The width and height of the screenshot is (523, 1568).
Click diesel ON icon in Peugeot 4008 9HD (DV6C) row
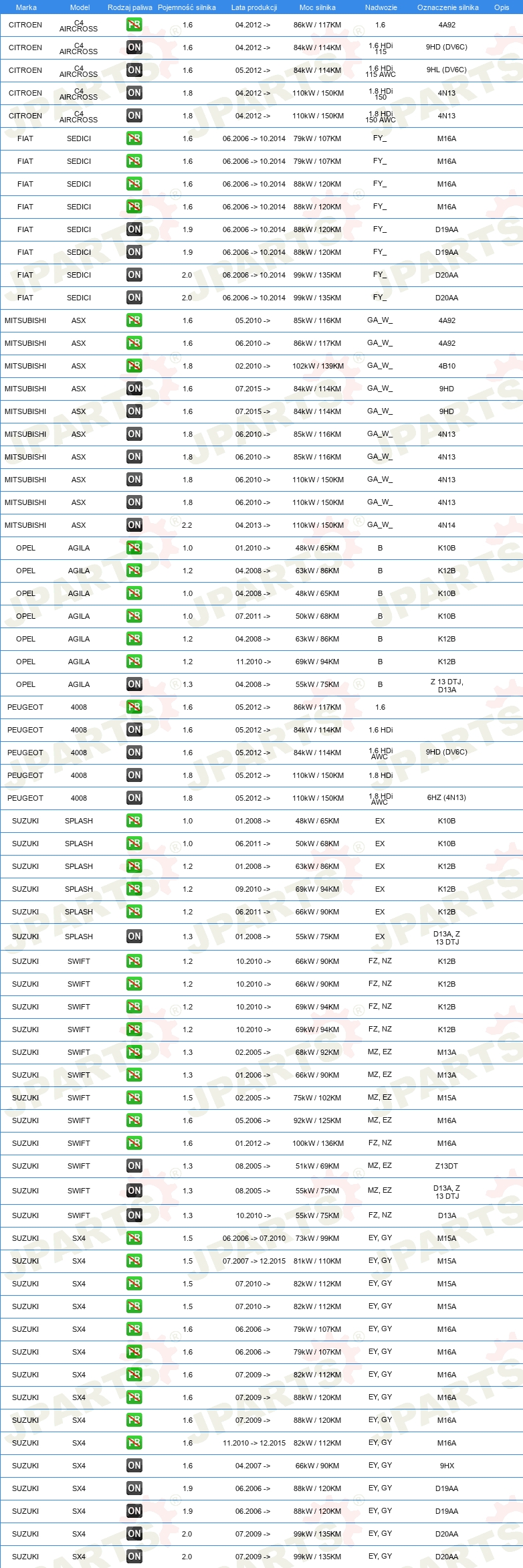[x=134, y=753]
